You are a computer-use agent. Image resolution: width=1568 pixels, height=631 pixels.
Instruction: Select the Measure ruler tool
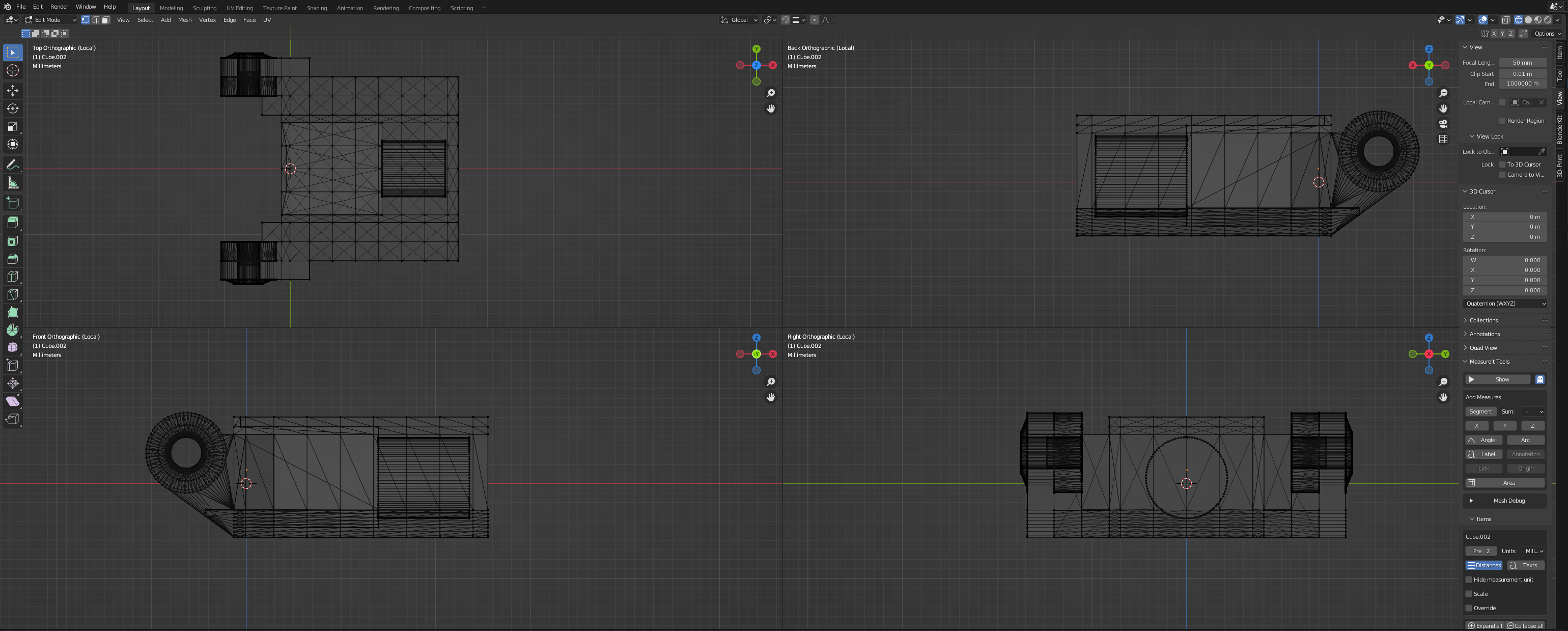(x=13, y=183)
